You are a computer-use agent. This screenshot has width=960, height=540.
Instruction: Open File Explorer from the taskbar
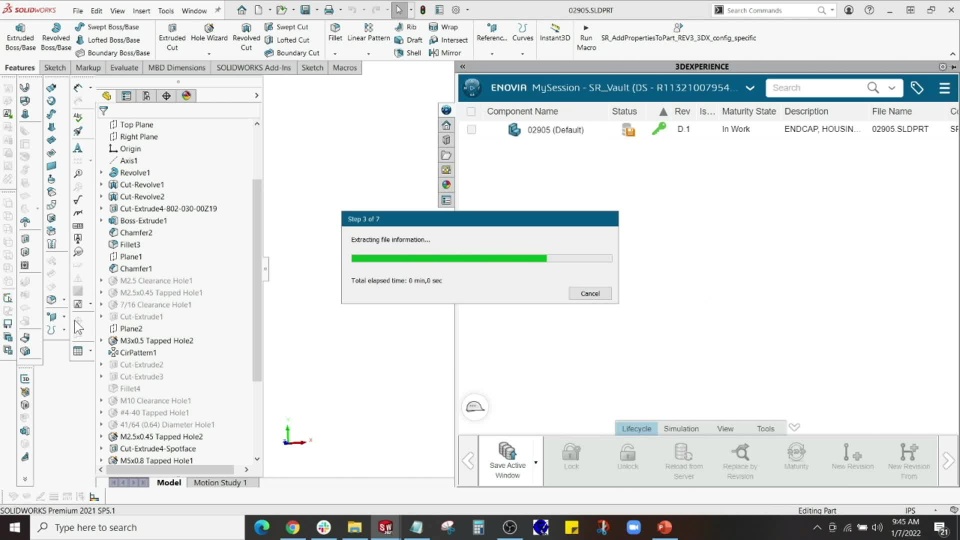[x=354, y=527]
